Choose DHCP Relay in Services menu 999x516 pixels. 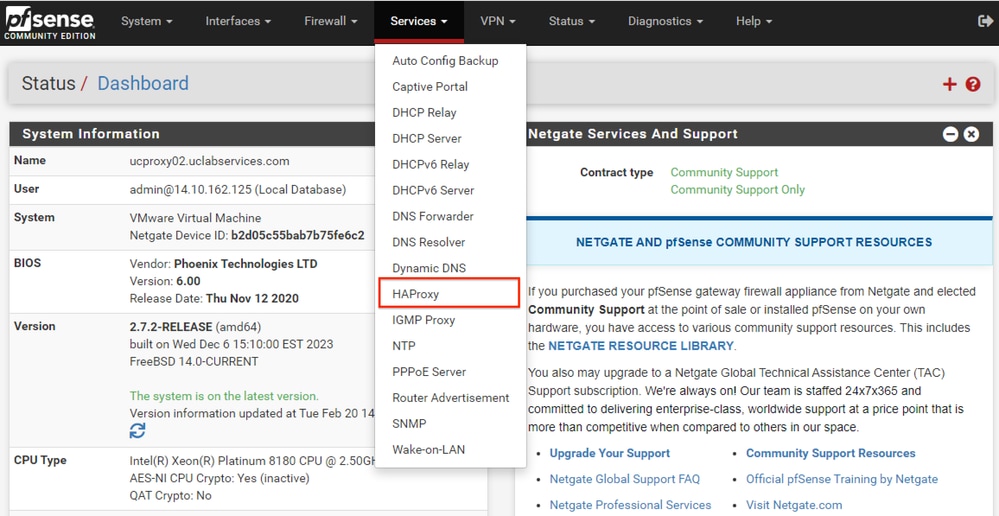[x=450, y=113]
